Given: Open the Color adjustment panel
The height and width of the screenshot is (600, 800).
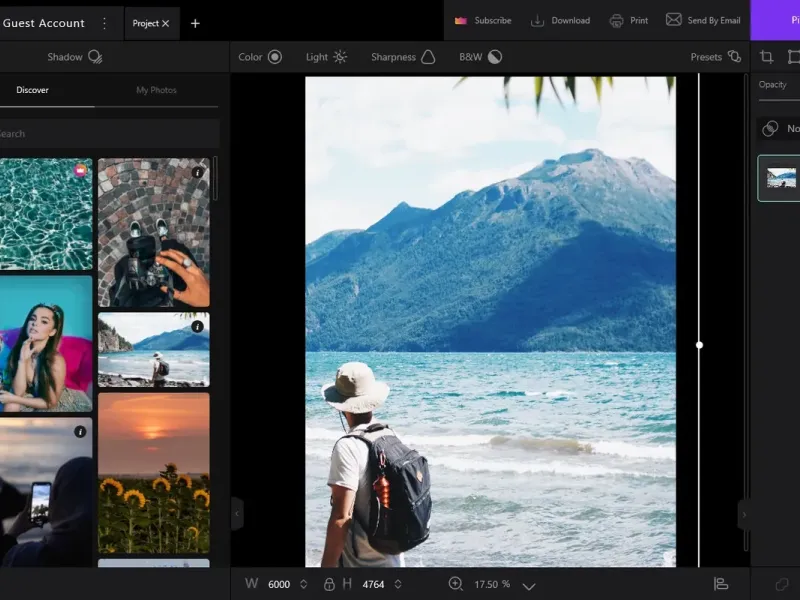Looking at the screenshot, I should point(260,57).
